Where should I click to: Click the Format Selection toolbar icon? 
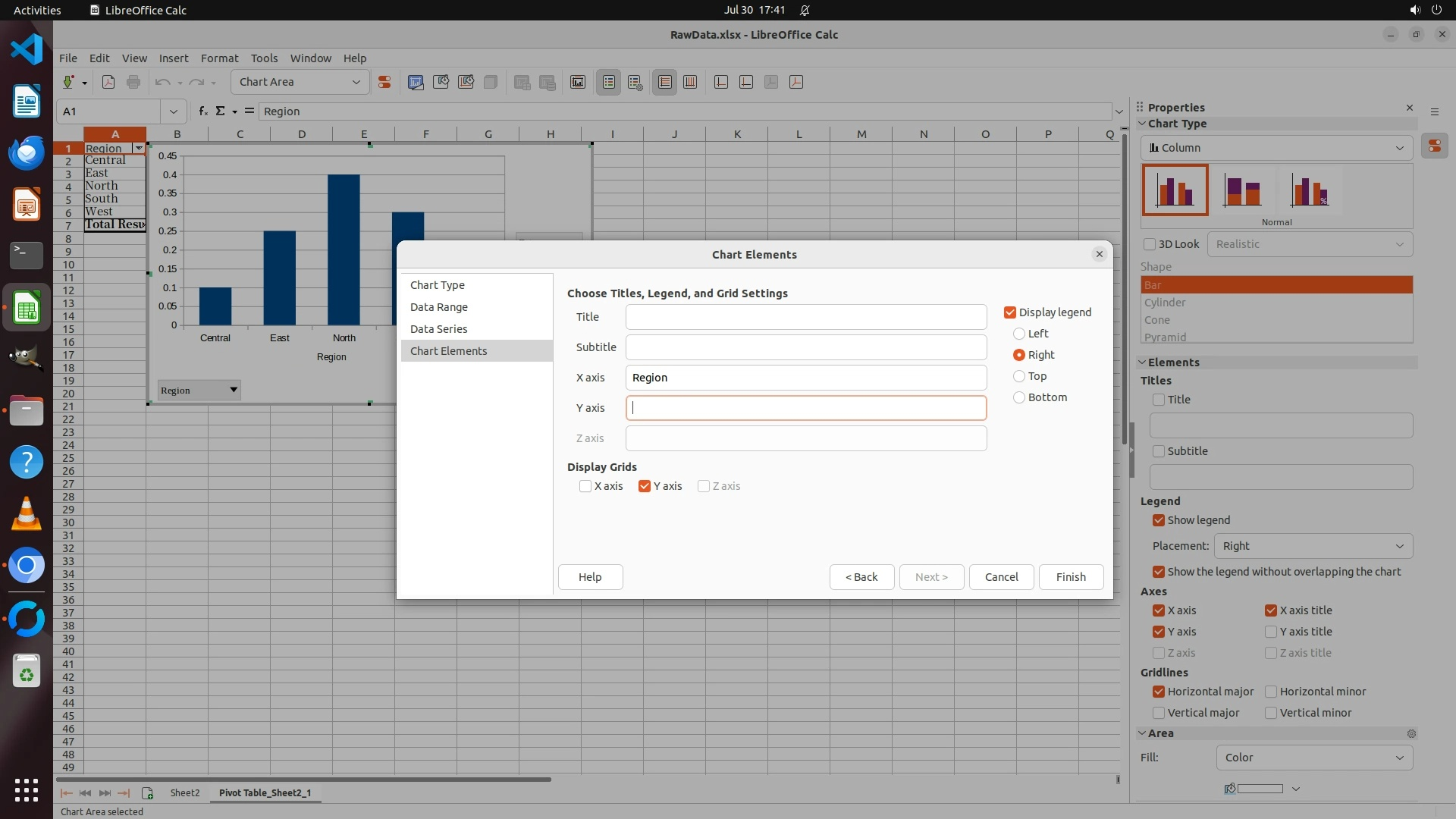click(x=384, y=82)
